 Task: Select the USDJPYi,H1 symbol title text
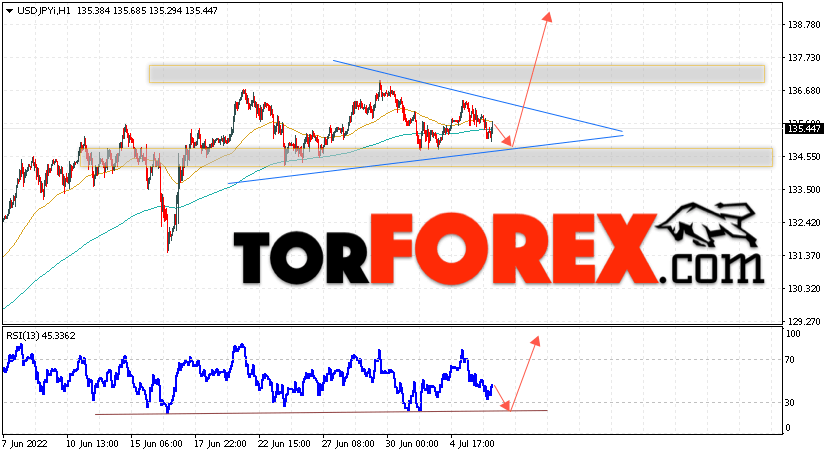pos(44,11)
